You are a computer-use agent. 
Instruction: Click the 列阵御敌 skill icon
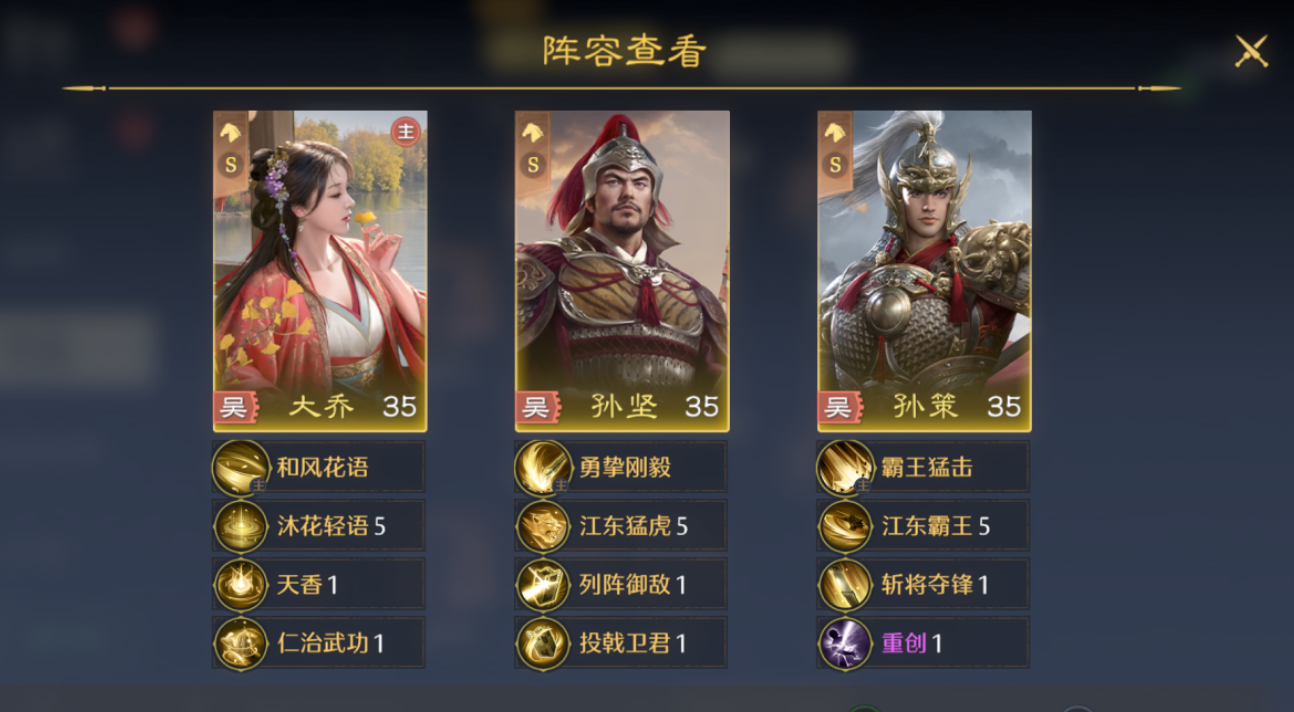[543, 585]
